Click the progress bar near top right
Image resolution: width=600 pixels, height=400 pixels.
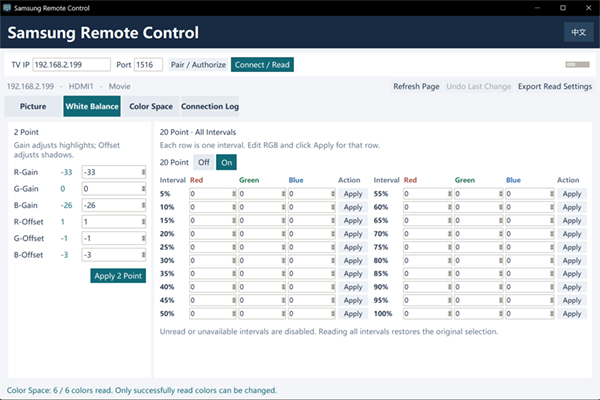tap(577, 64)
